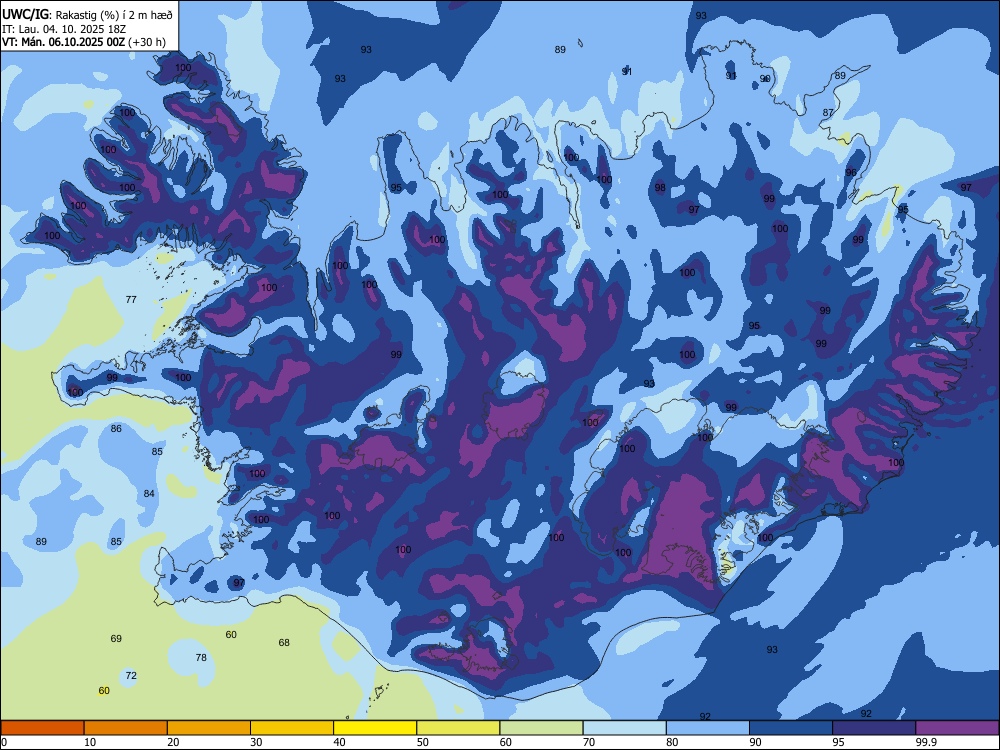The image size is (1000, 750).
Task: Click the legend scale label '0'
Action: [4, 742]
